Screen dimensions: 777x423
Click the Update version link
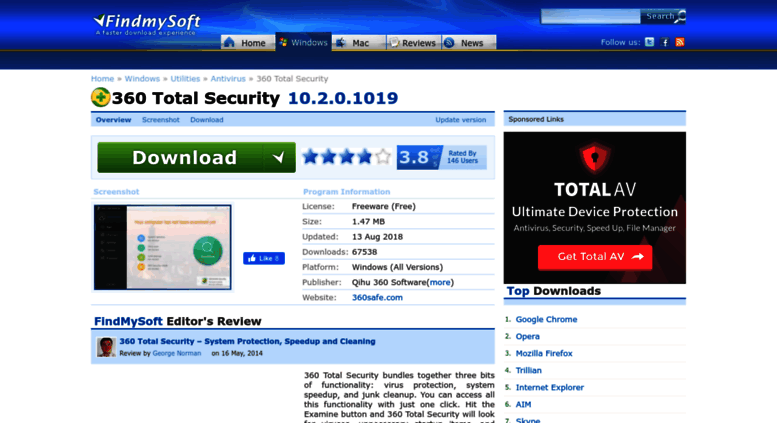coord(460,120)
